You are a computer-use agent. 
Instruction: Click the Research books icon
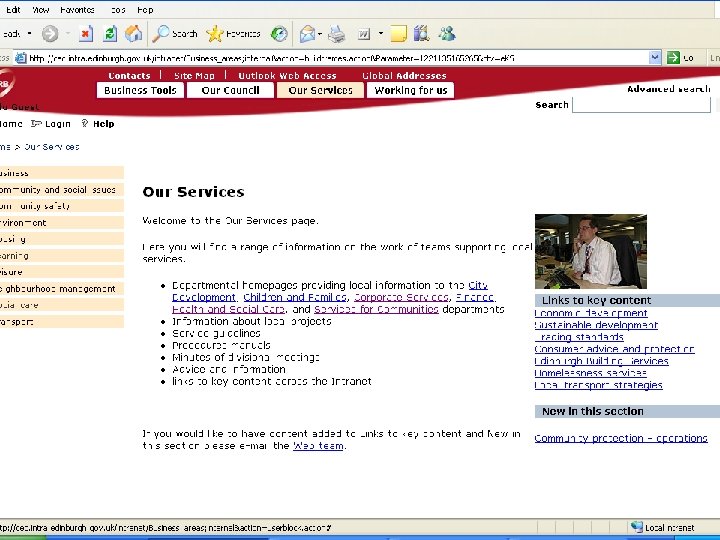pyautogui.click(x=422, y=34)
